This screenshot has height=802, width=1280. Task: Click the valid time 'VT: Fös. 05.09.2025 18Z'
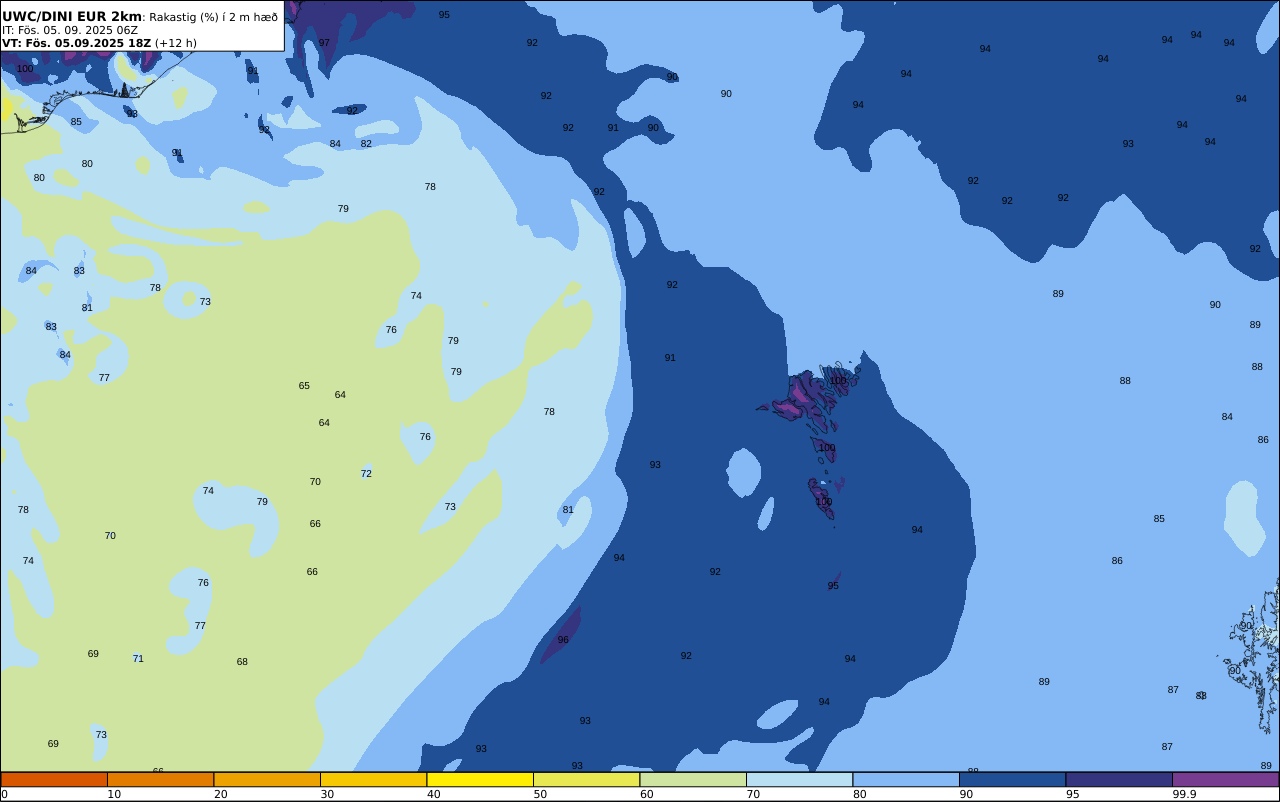76,43
